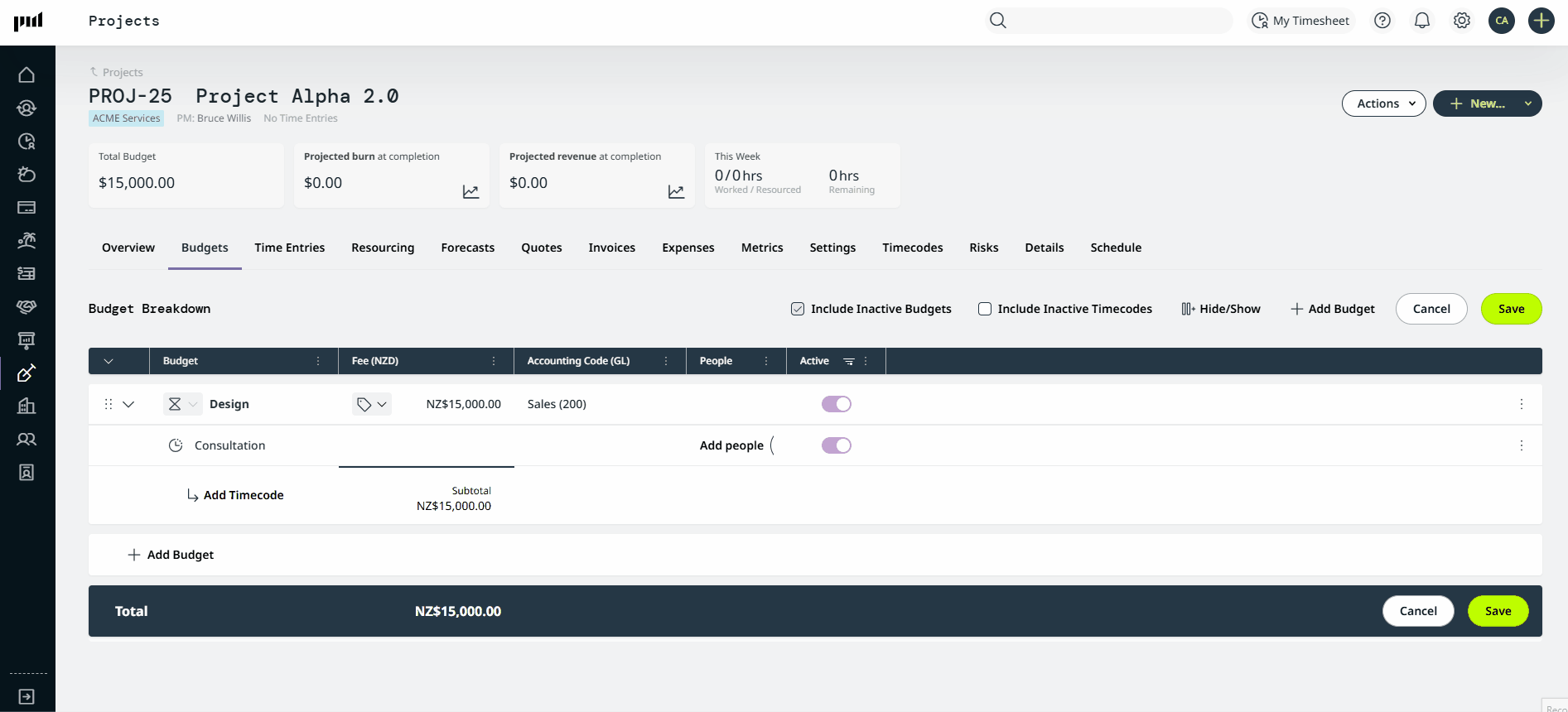Viewport: 1568px width, 712px height.
Task: Switch to the Time Entries tab
Action: coord(289,248)
